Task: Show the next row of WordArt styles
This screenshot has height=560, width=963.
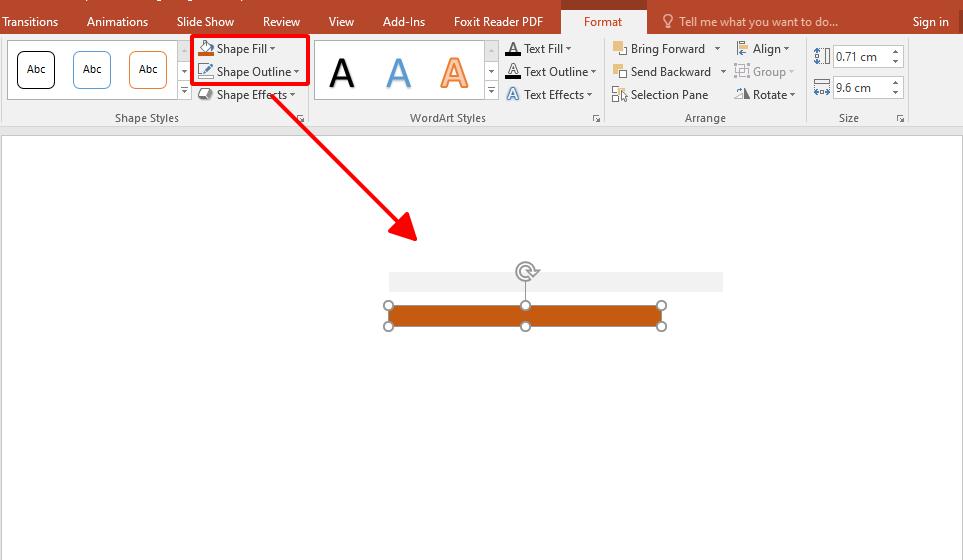Action: (x=491, y=72)
